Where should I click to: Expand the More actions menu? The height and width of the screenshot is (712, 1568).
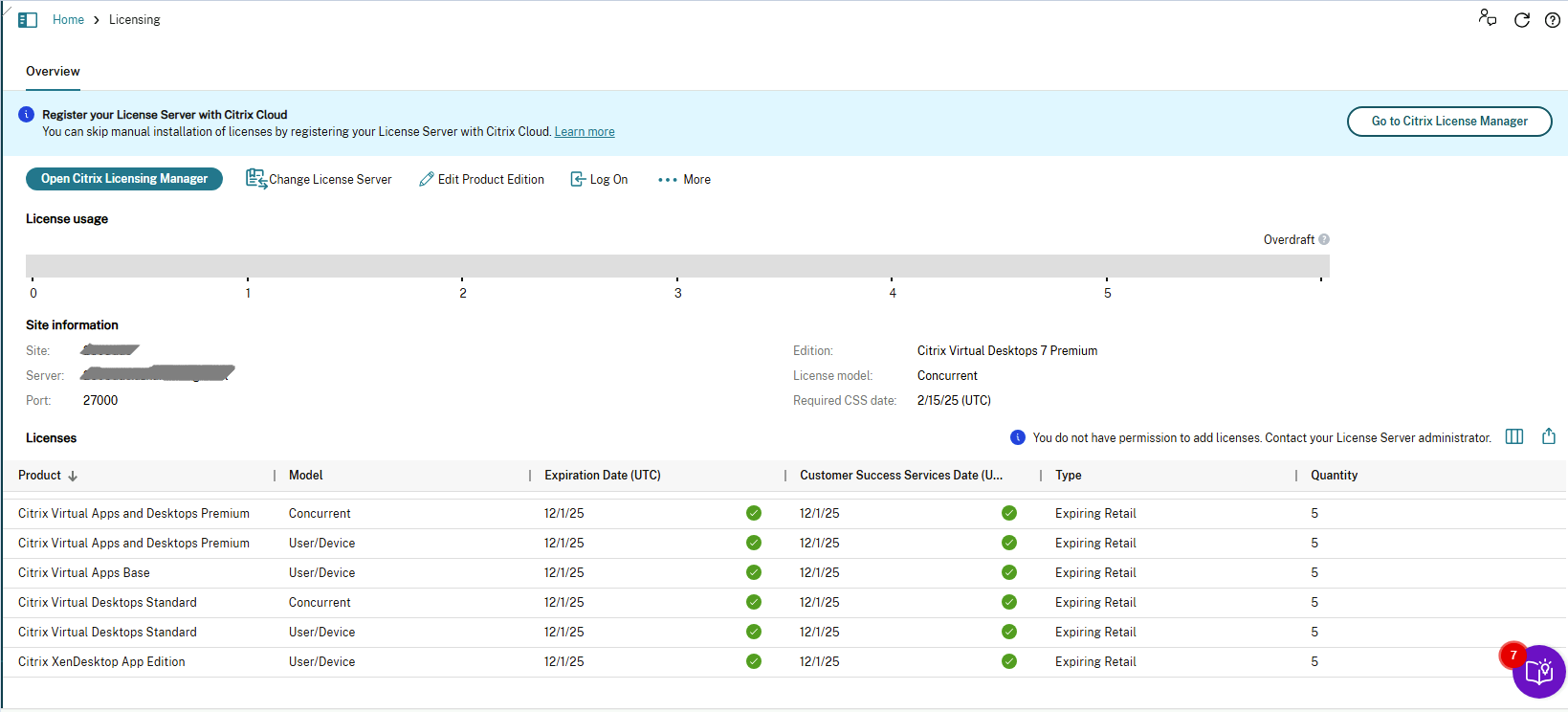point(684,180)
